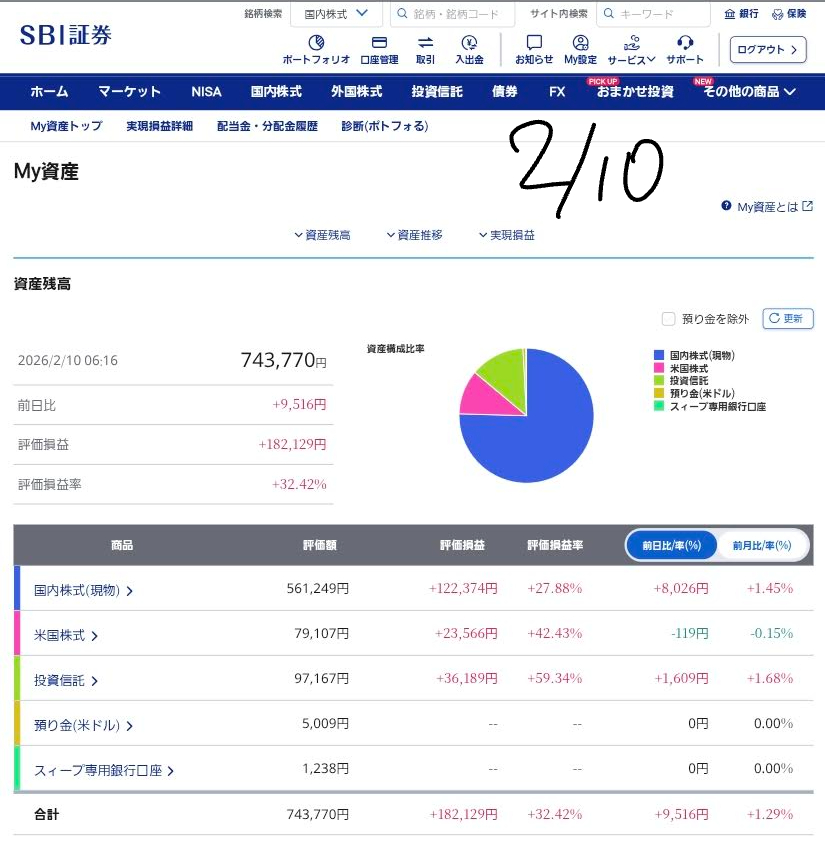Click the blue 国内株式(現物) legend swatch
The height and width of the screenshot is (847, 825).
659,355
